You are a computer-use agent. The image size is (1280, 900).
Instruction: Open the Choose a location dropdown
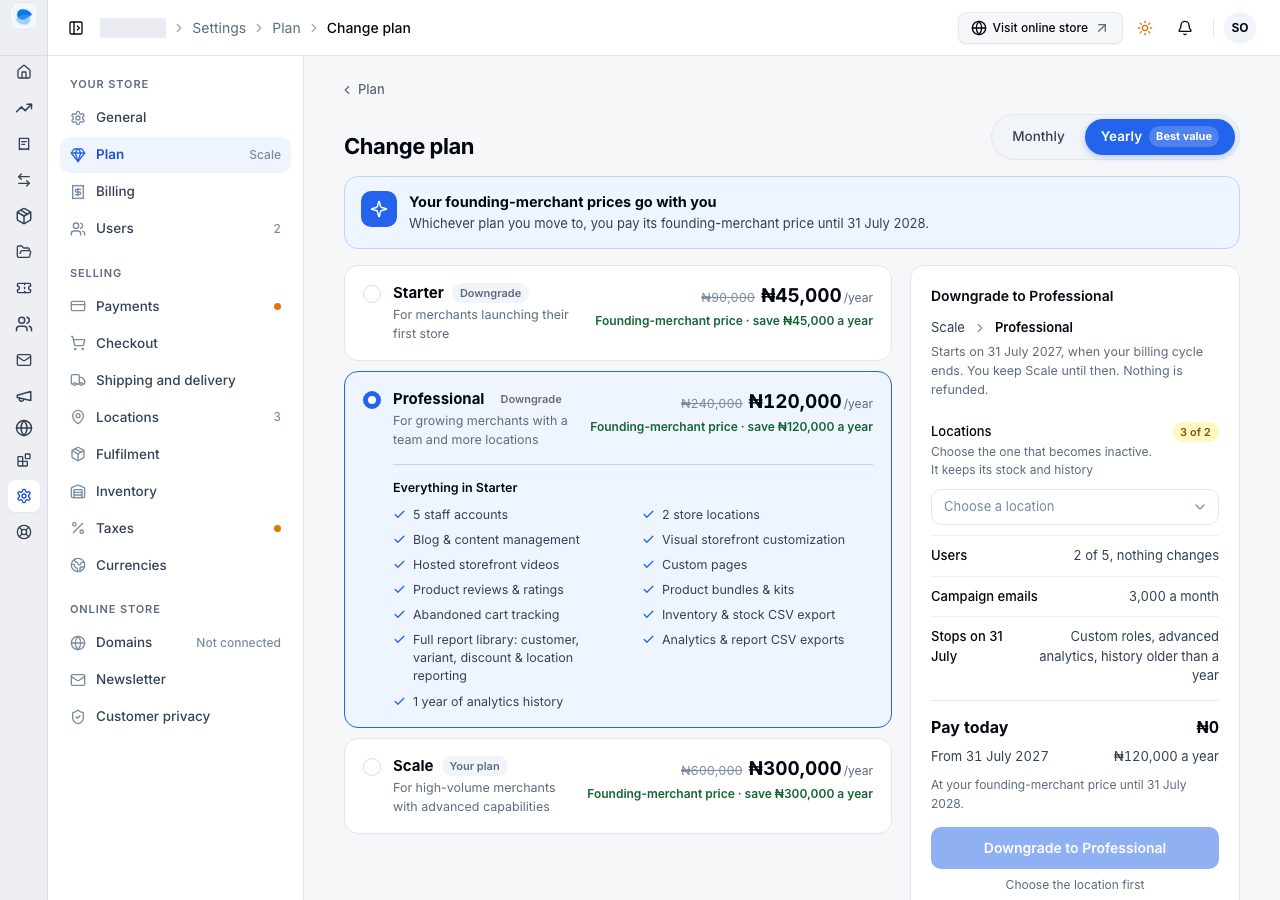pyautogui.click(x=1075, y=507)
